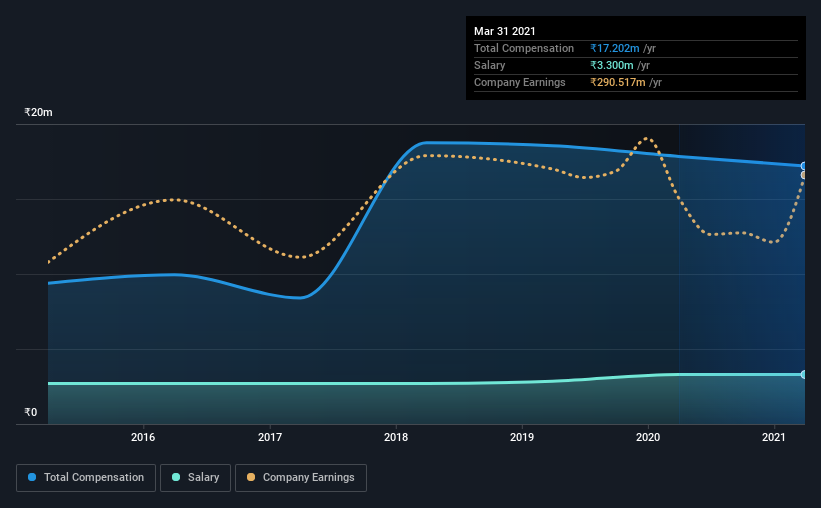This screenshot has height=508, width=821.
Task: Toggle the Total Compensation legend button
Action: (86, 478)
